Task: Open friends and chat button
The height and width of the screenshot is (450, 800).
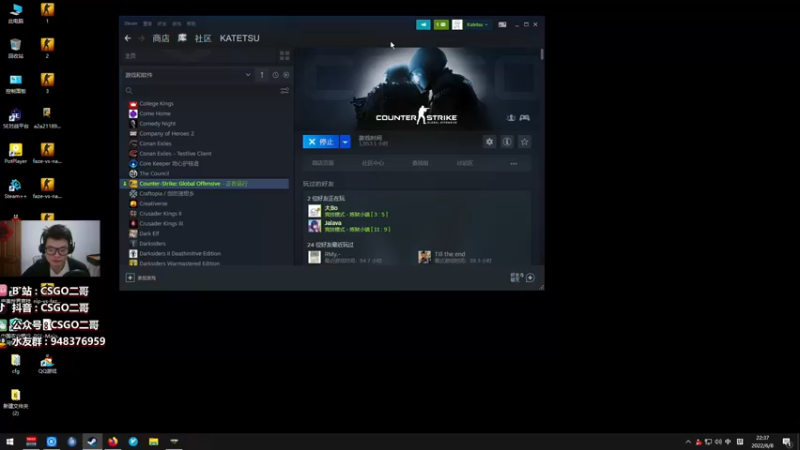Action: click(x=522, y=278)
